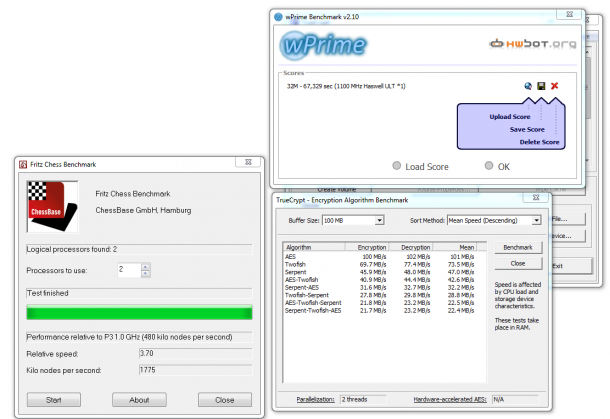Open the Buffer Size dropdown
610x419 pixels.
(x=379, y=221)
